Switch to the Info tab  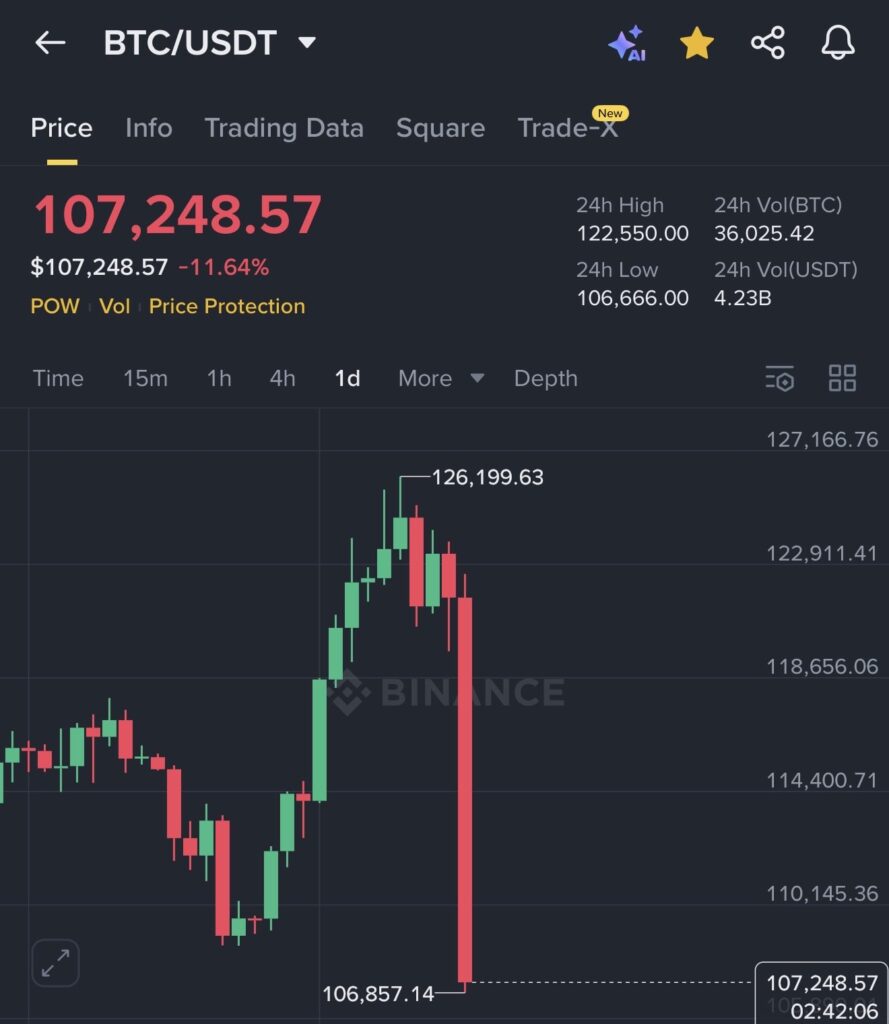148,128
